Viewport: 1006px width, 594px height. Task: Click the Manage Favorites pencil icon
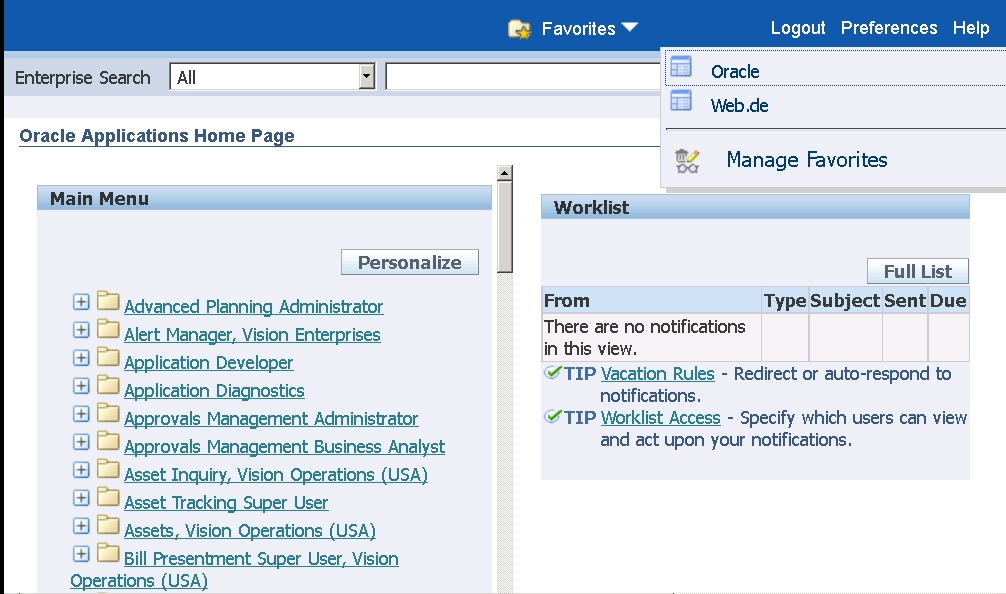click(x=687, y=160)
